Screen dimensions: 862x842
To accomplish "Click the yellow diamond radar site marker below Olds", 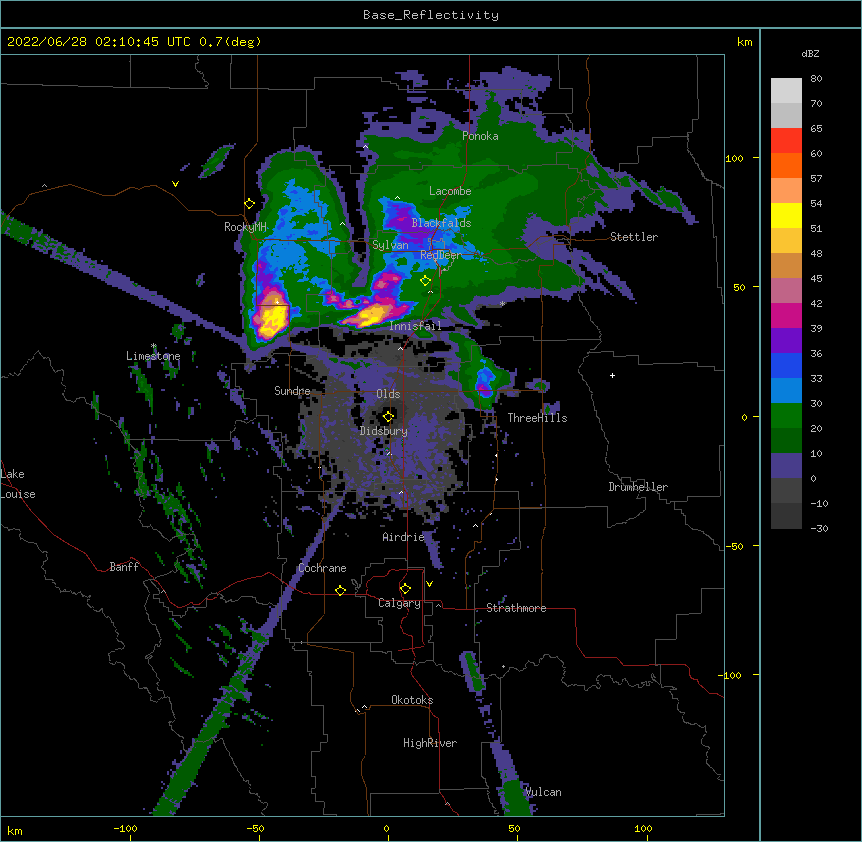I will tap(389, 416).
